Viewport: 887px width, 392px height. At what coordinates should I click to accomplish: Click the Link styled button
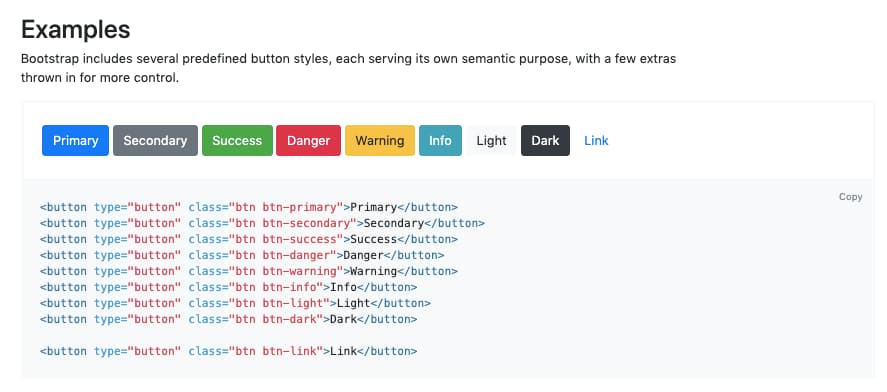(596, 140)
